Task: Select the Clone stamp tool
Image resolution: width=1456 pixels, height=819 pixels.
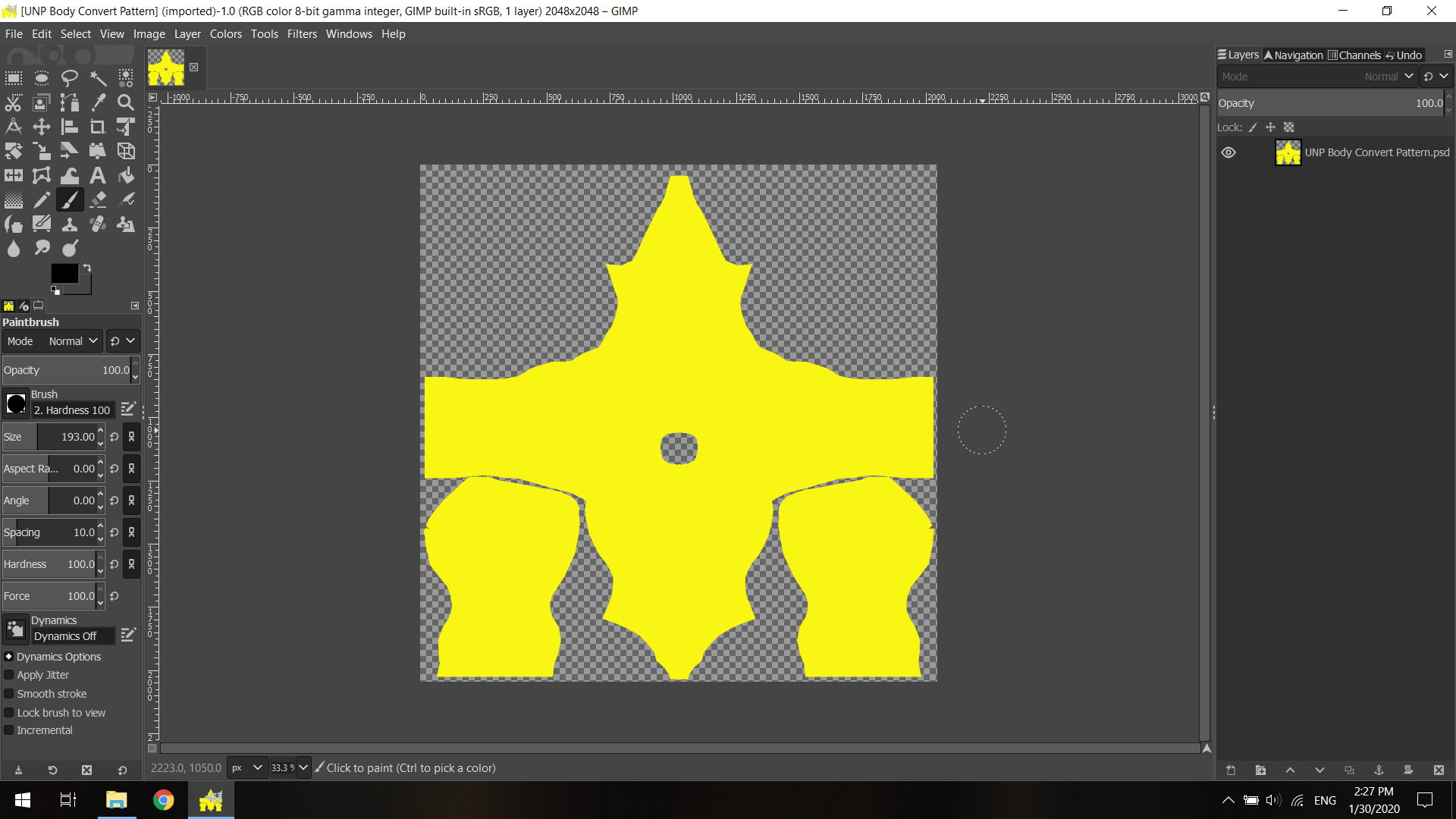Action: click(x=70, y=224)
